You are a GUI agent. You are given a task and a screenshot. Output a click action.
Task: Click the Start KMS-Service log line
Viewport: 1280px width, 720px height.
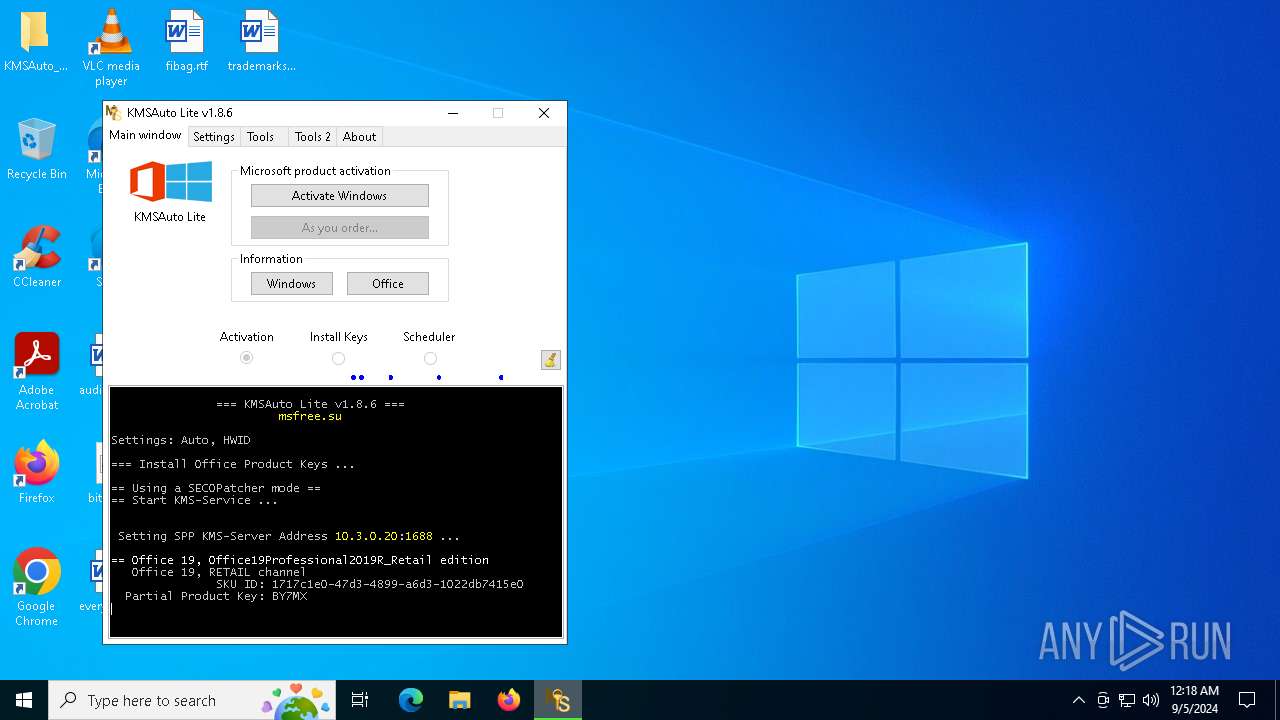[194, 500]
